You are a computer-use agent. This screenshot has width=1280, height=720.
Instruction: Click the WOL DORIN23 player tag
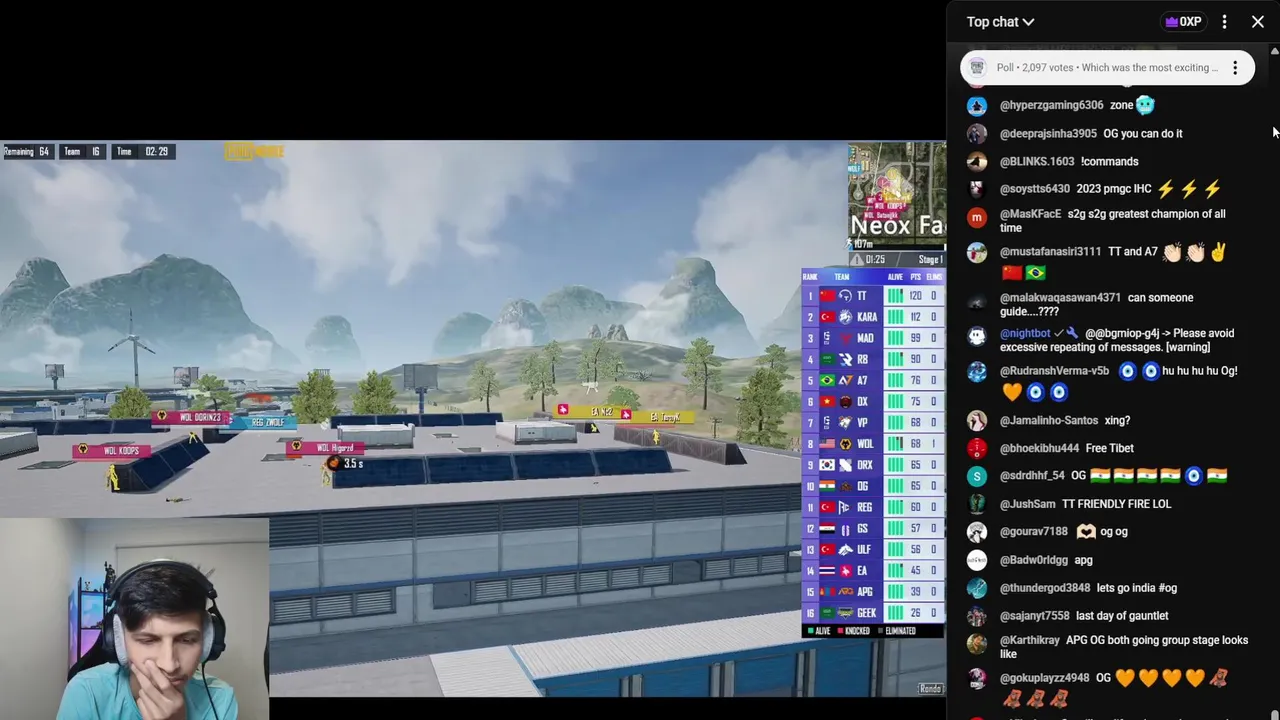tap(191, 417)
